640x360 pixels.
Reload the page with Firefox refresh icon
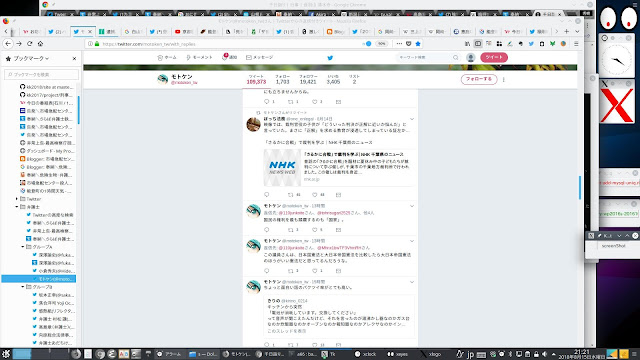click(x=29, y=44)
